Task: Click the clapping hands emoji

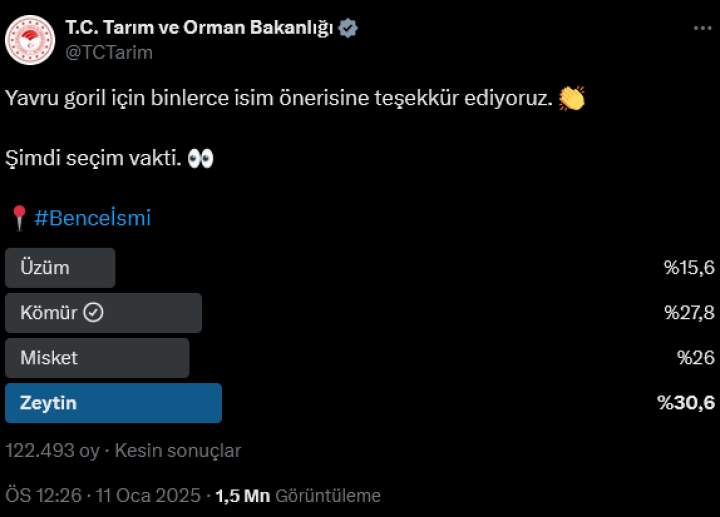Action: point(571,99)
